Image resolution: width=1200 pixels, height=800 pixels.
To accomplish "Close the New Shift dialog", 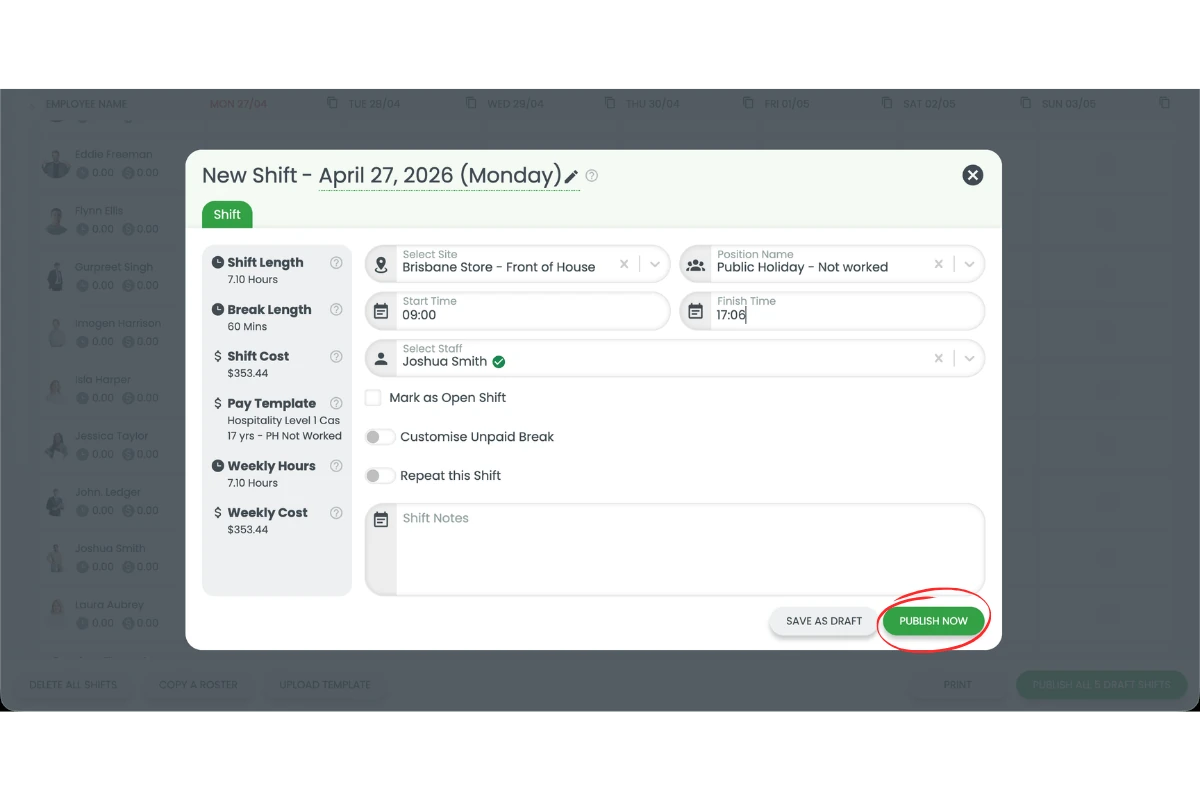I will coord(972,175).
